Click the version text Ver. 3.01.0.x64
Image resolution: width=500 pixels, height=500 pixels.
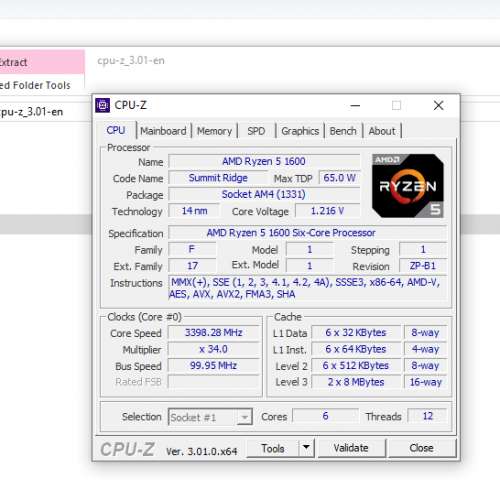(x=202, y=451)
